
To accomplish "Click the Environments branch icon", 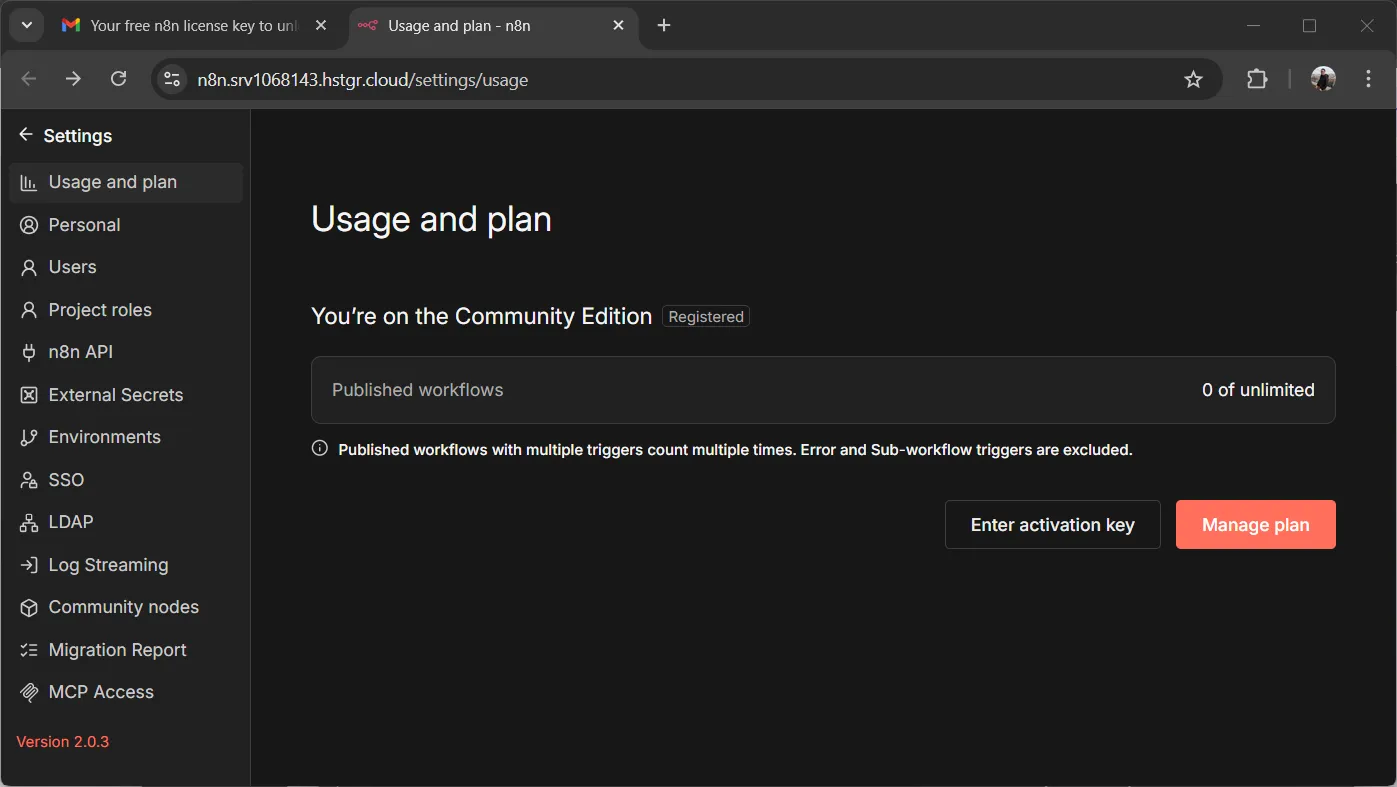I will [29, 437].
